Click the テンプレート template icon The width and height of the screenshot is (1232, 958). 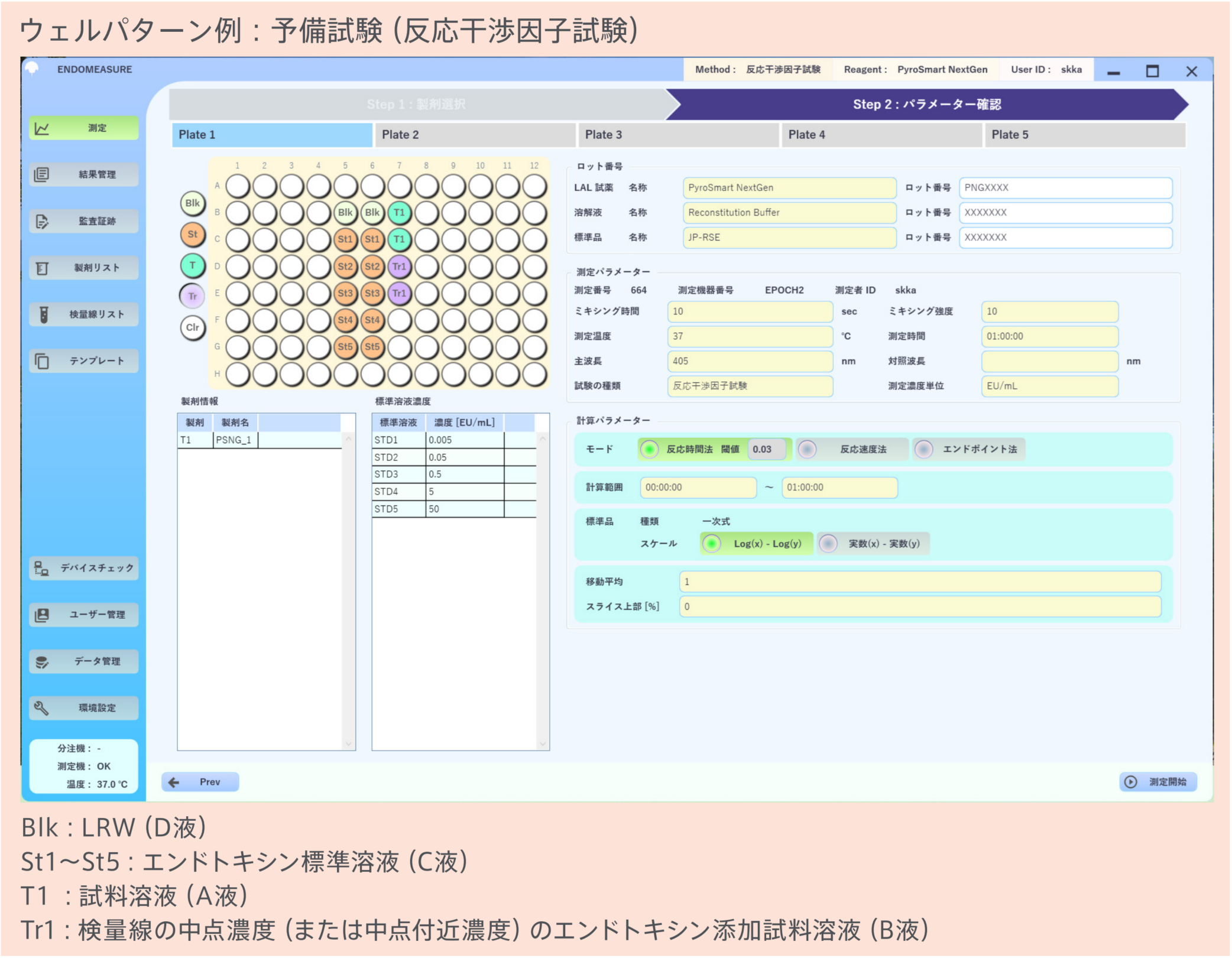43,361
